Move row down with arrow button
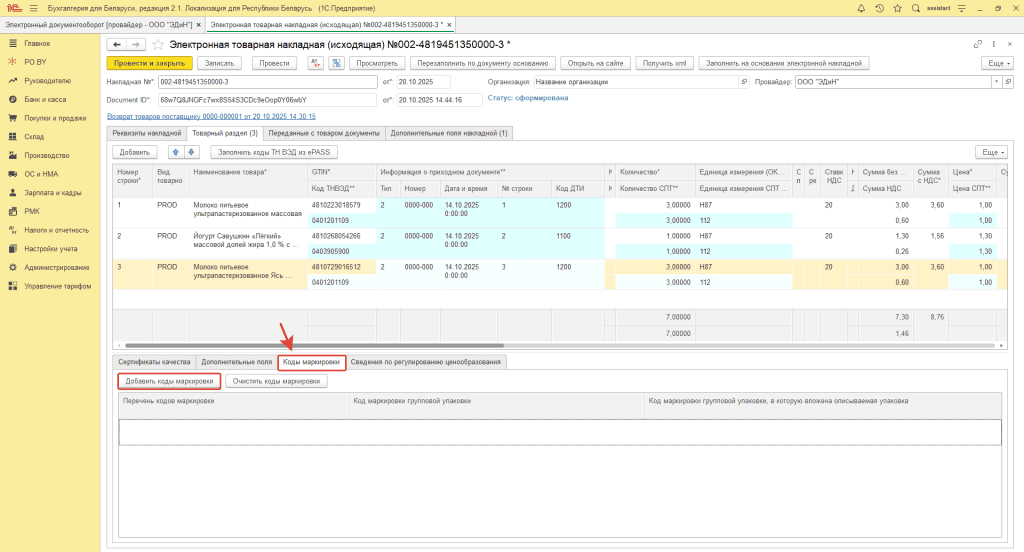The image size is (1024, 552). point(192,152)
